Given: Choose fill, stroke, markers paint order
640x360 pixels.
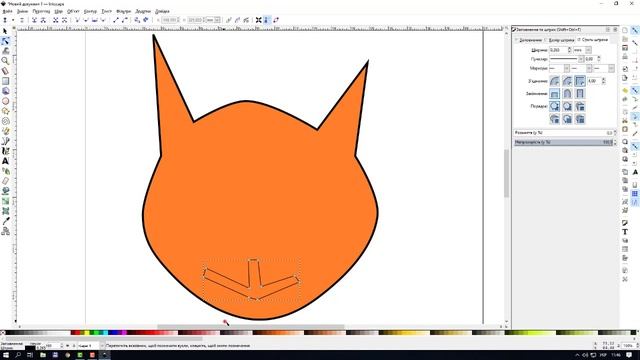Looking at the screenshot, I should (554, 106).
